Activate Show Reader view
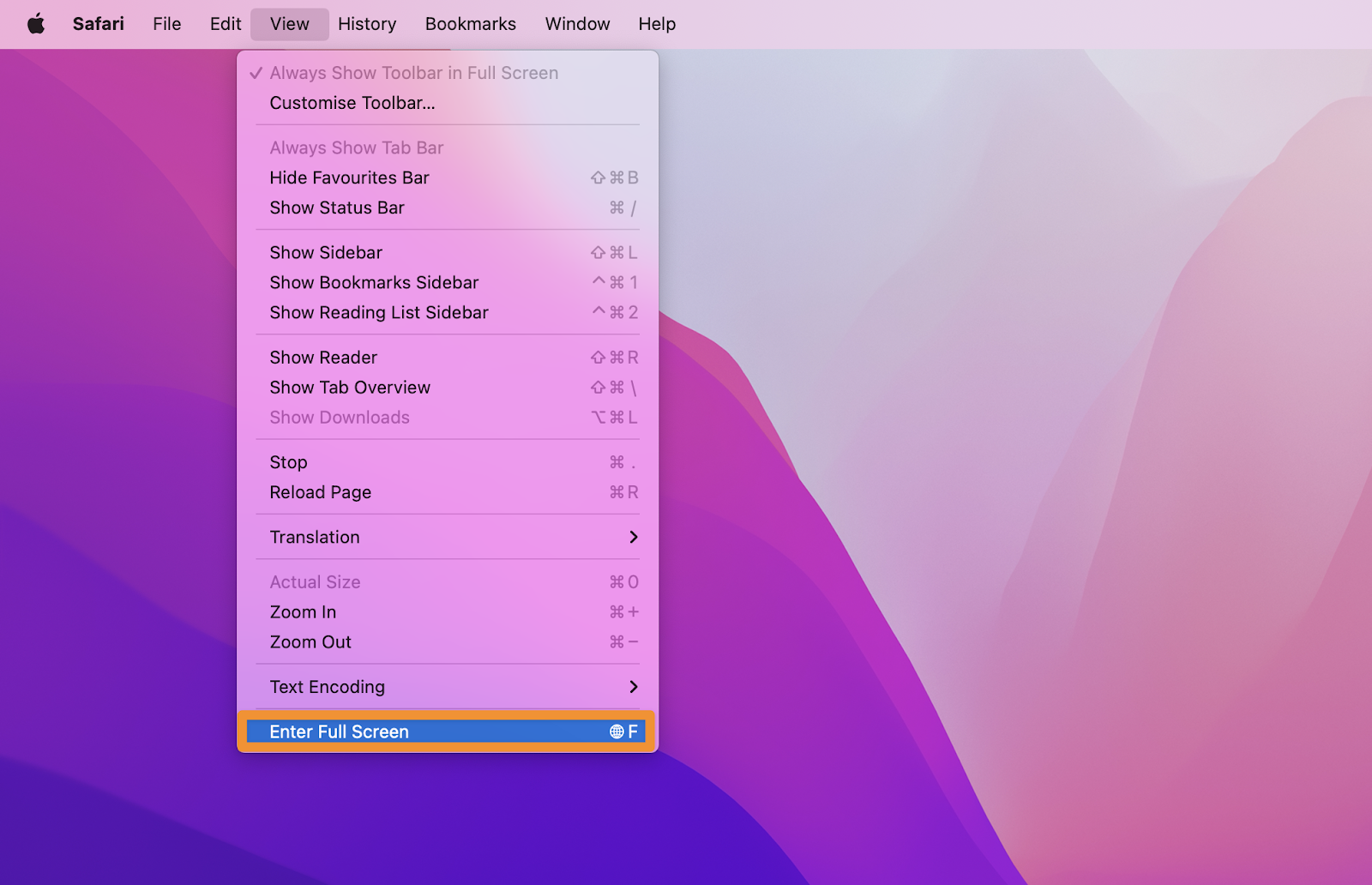The image size is (1372, 885). point(323,357)
